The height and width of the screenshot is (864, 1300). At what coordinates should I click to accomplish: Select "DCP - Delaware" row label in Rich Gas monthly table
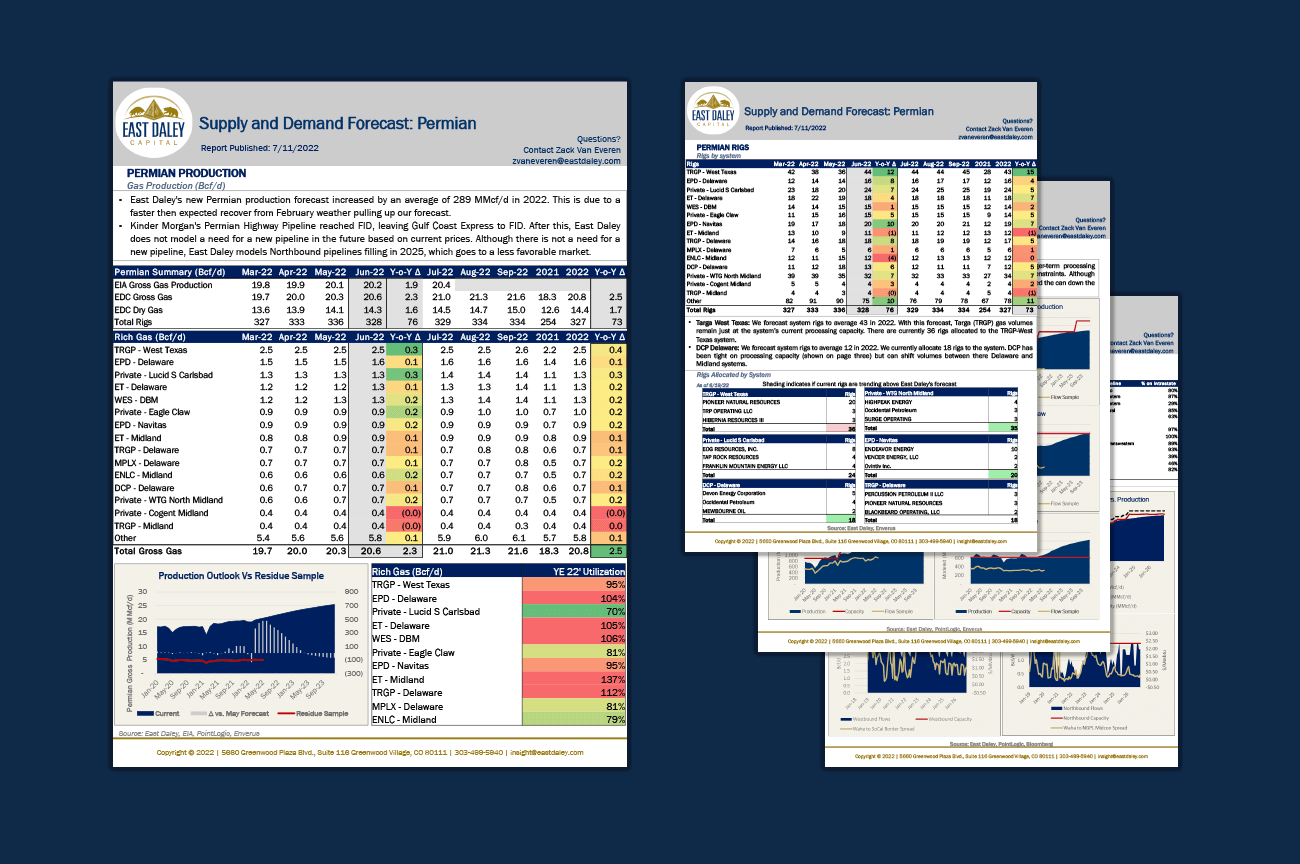click(x=145, y=487)
